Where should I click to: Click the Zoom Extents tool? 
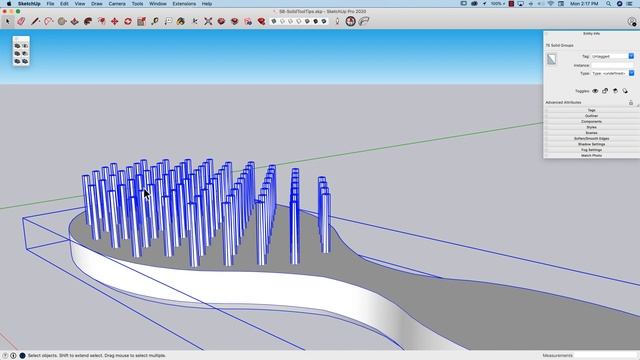click(208, 21)
